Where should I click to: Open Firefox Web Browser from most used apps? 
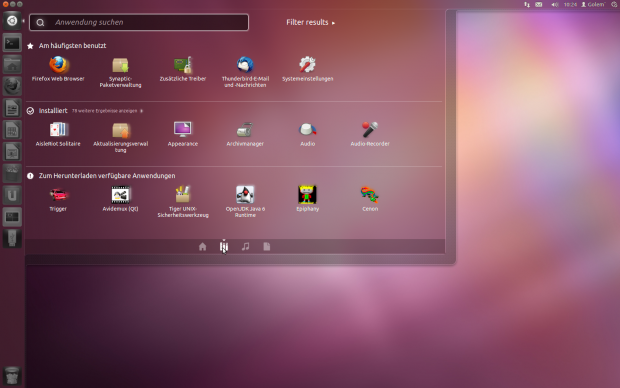pyautogui.click(x=58, y=69)
